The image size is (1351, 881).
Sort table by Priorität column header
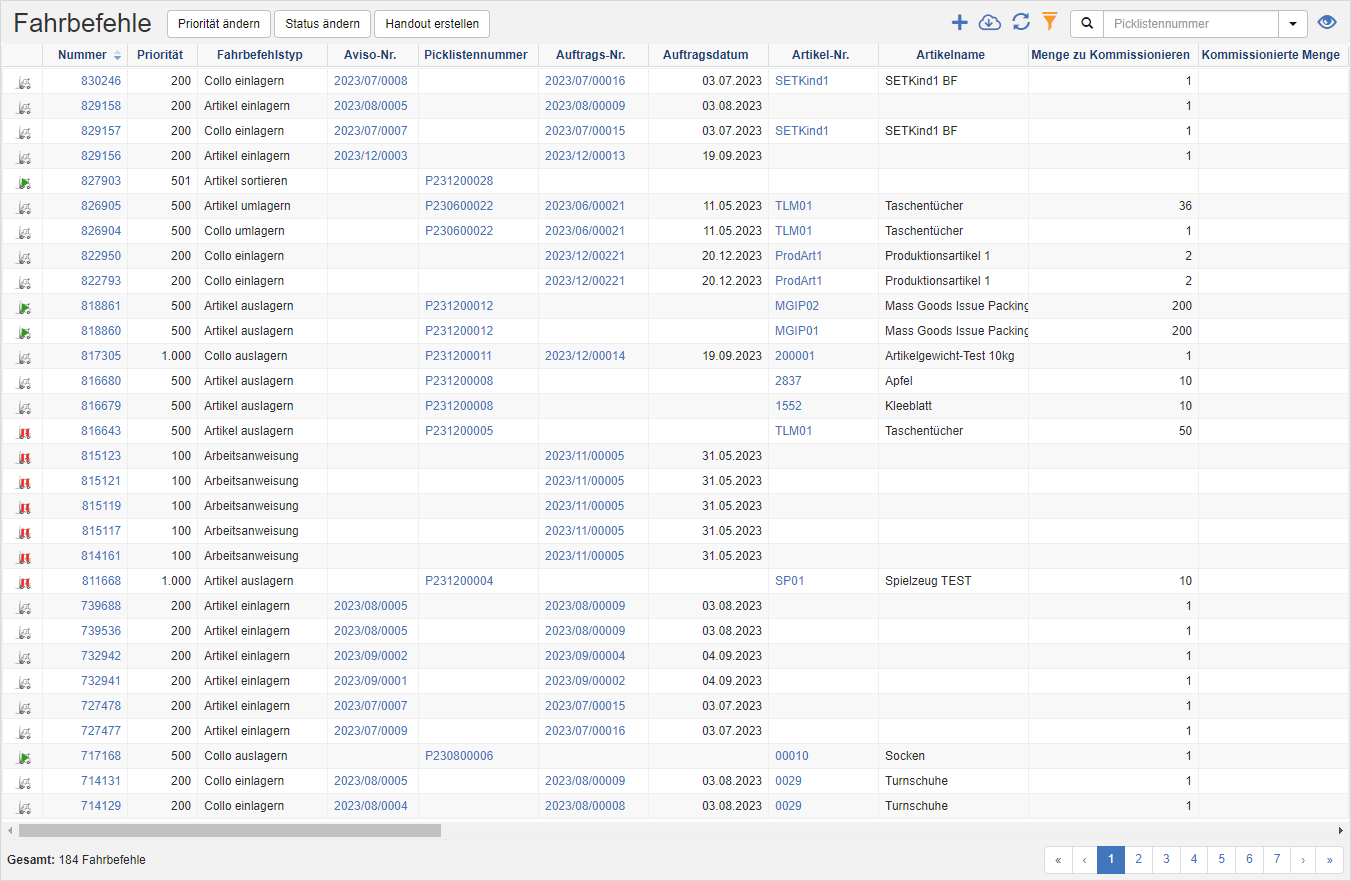coord(160,55)
